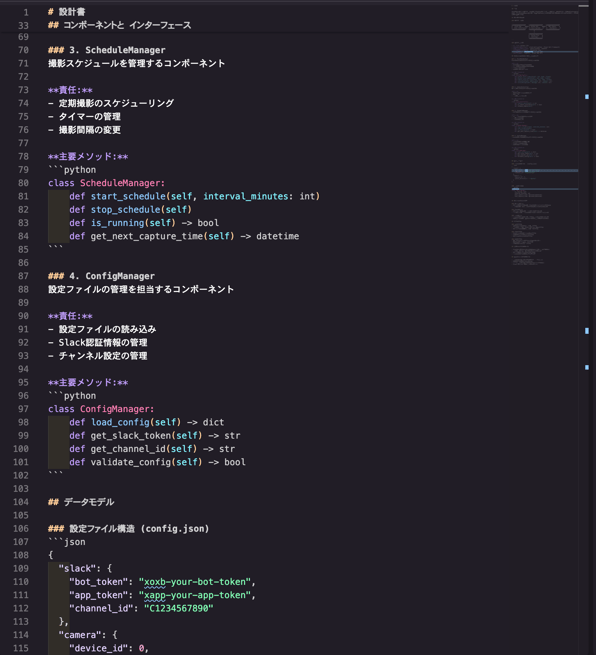This screenshot has width=596, height=655.
Task: Click the 'stop_schedule' method name
Action: pos(126,210)
